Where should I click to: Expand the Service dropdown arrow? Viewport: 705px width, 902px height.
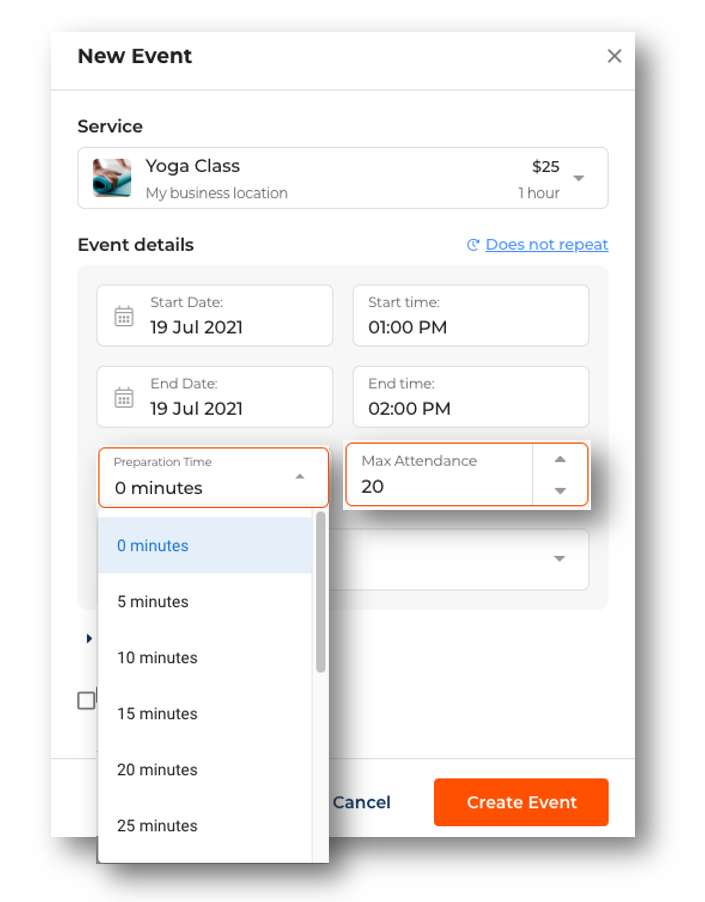click(579, 179)
